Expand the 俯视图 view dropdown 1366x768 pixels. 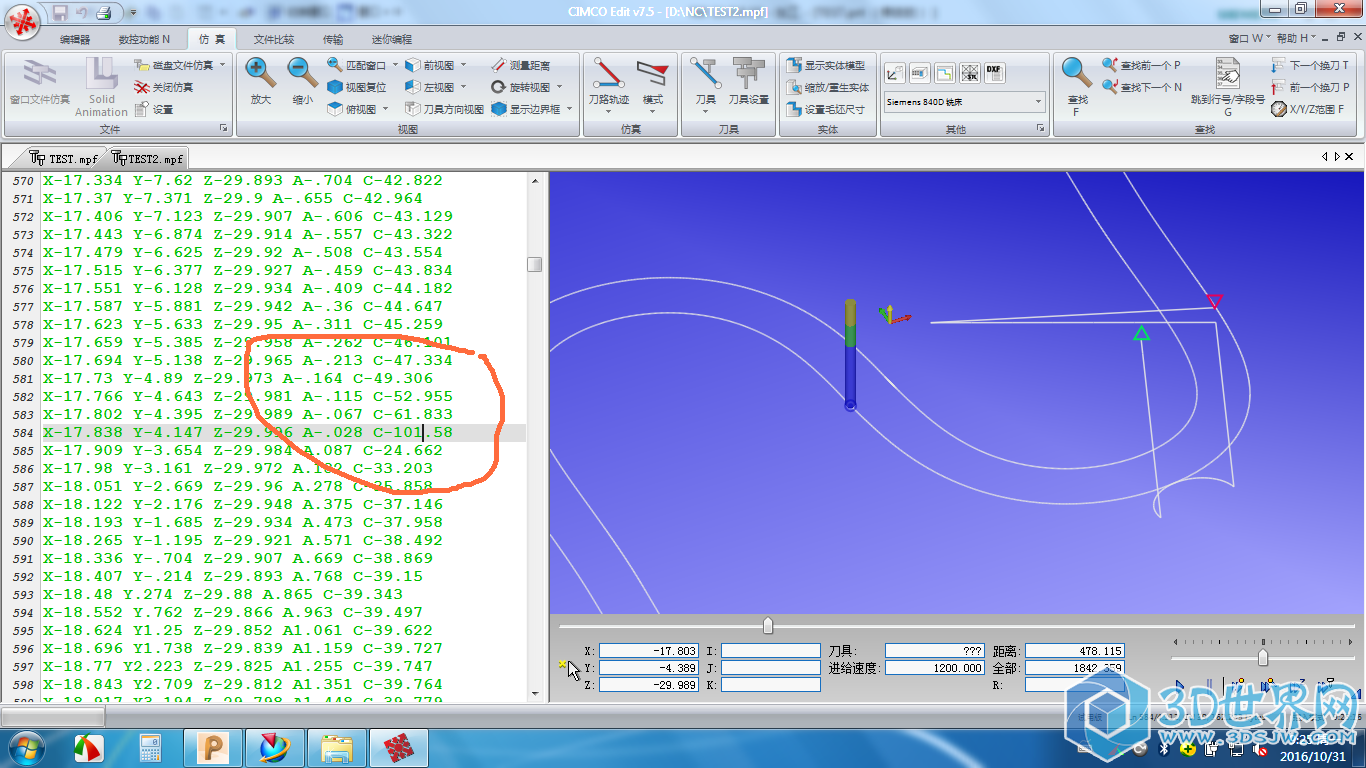385,109
